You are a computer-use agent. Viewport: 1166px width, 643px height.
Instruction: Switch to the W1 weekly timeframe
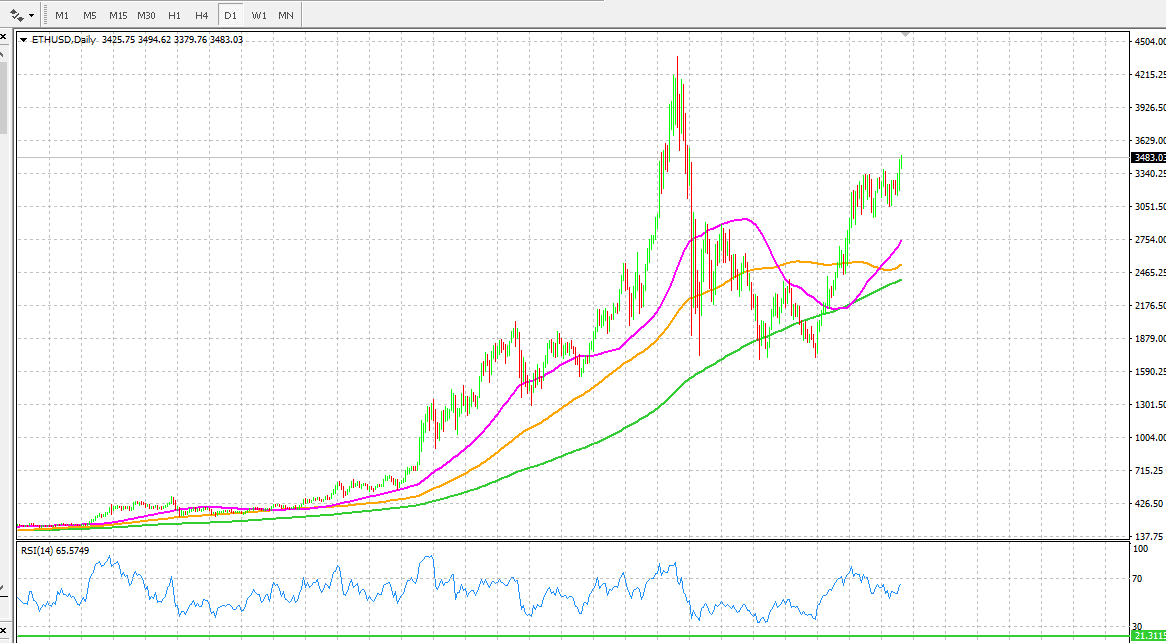click(258, 15)
